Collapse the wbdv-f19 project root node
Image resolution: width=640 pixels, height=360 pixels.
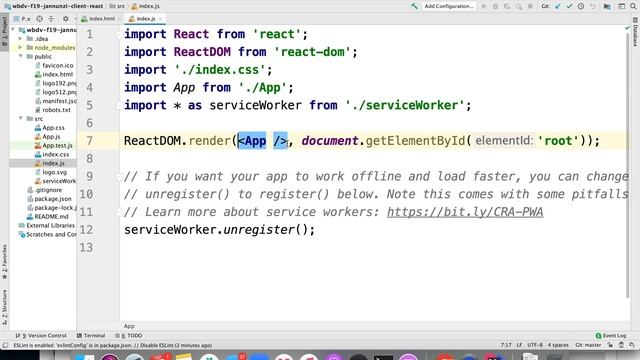coord(13,30)
